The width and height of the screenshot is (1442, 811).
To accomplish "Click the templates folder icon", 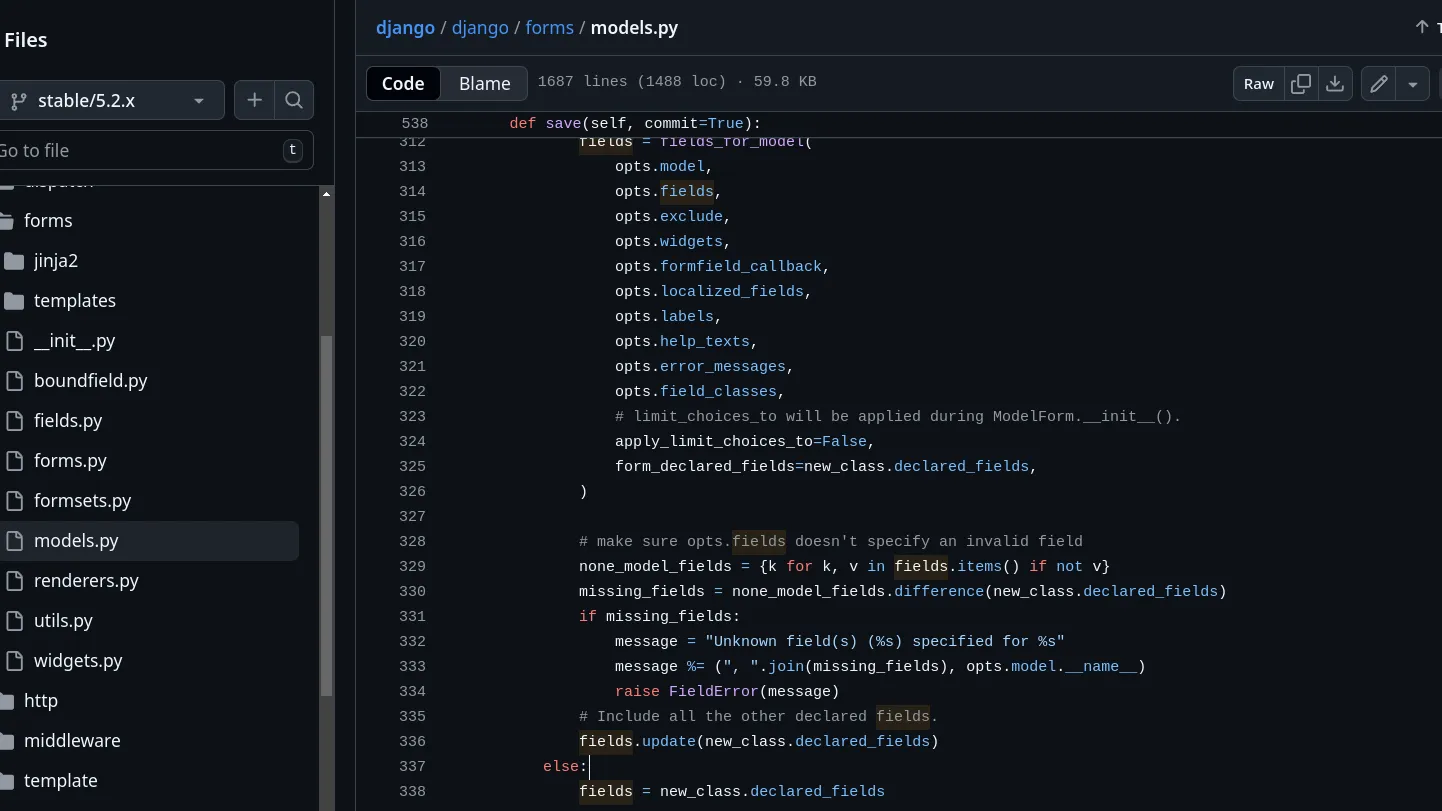I will (14, 301).
